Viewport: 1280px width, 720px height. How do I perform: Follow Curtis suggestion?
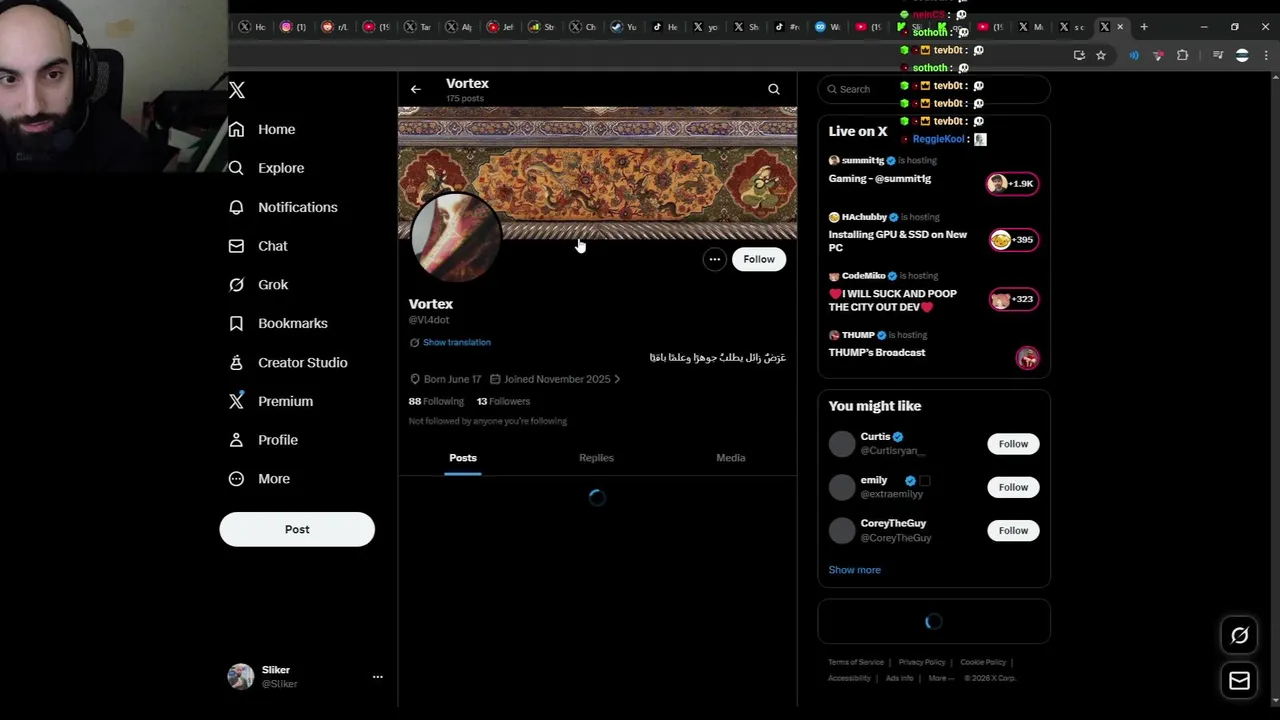1013,444
